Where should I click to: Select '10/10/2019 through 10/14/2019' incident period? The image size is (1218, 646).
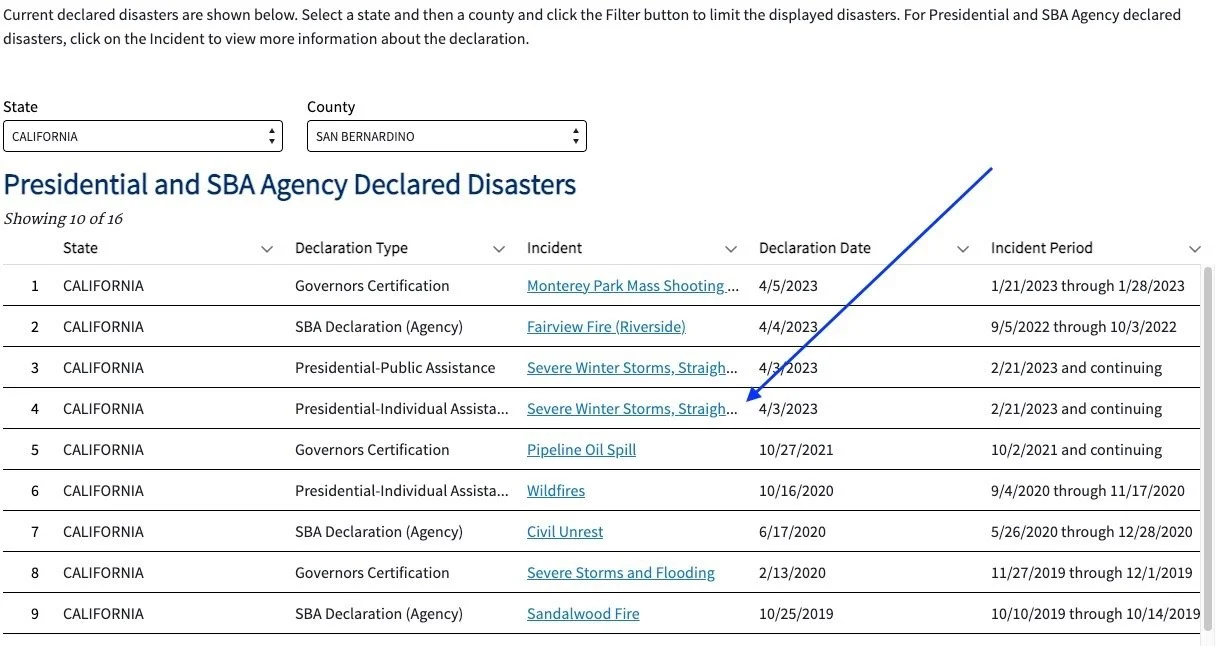point(1095,614)
